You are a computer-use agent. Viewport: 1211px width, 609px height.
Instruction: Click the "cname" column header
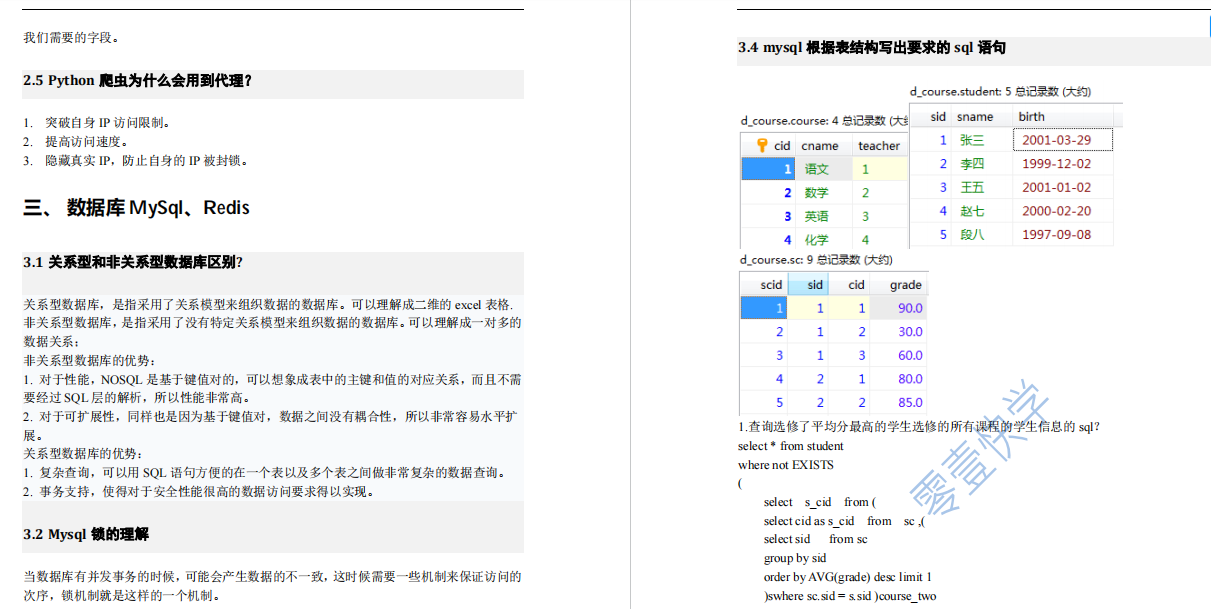(x=820, y=146)
